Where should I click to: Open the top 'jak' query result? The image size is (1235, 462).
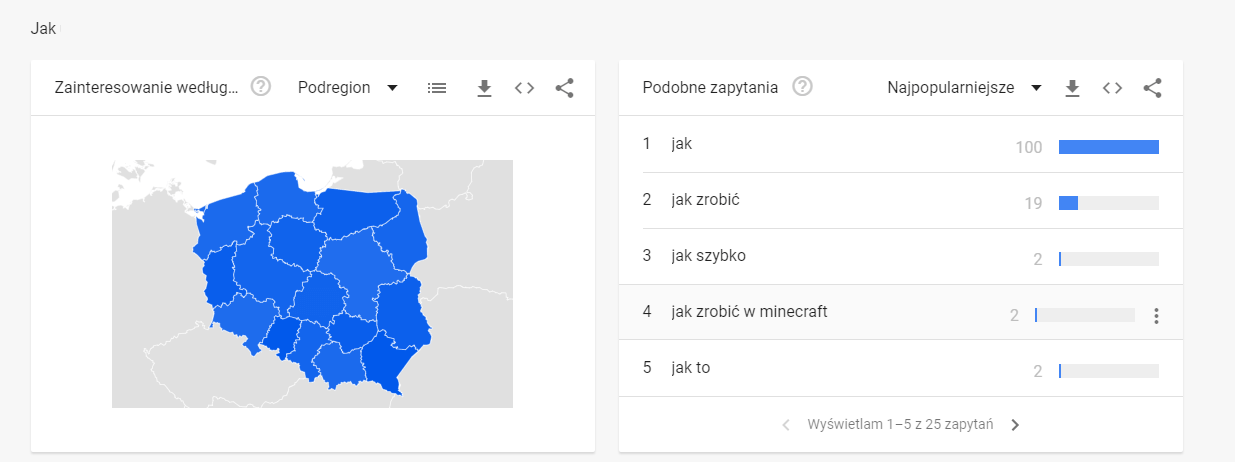pos(682,144)
